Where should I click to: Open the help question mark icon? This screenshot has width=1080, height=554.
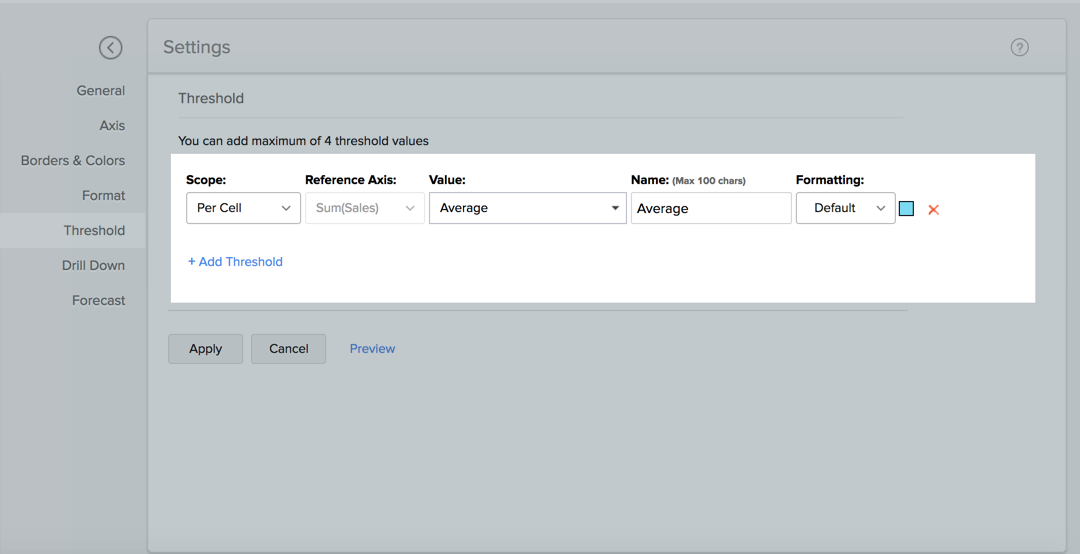(1019, 47)
